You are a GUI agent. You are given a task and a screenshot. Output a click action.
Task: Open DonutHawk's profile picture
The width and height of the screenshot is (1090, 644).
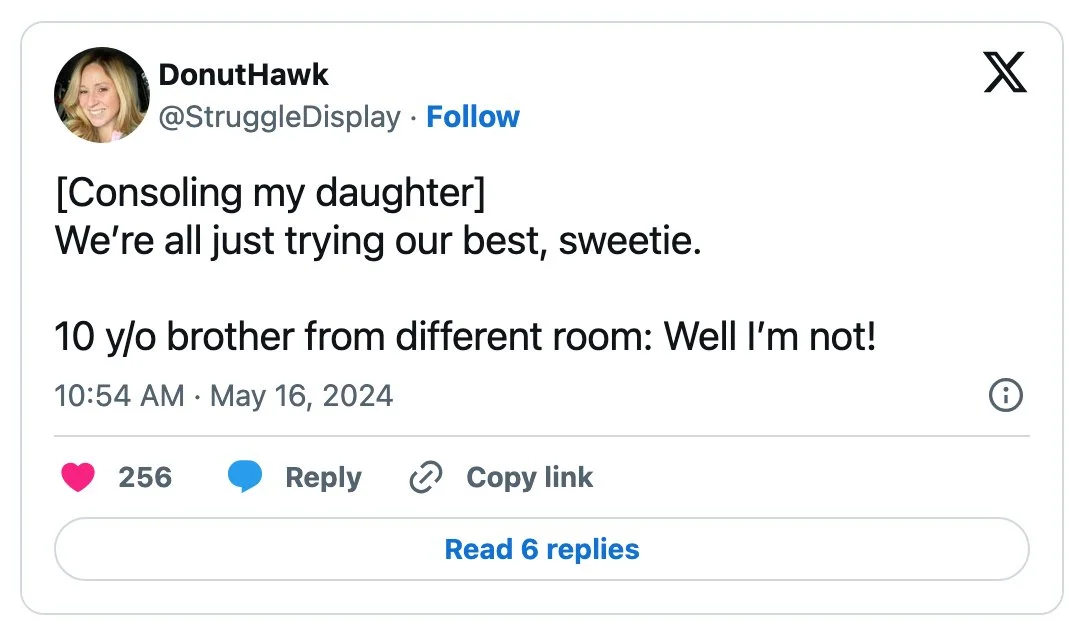pos(101,95)
